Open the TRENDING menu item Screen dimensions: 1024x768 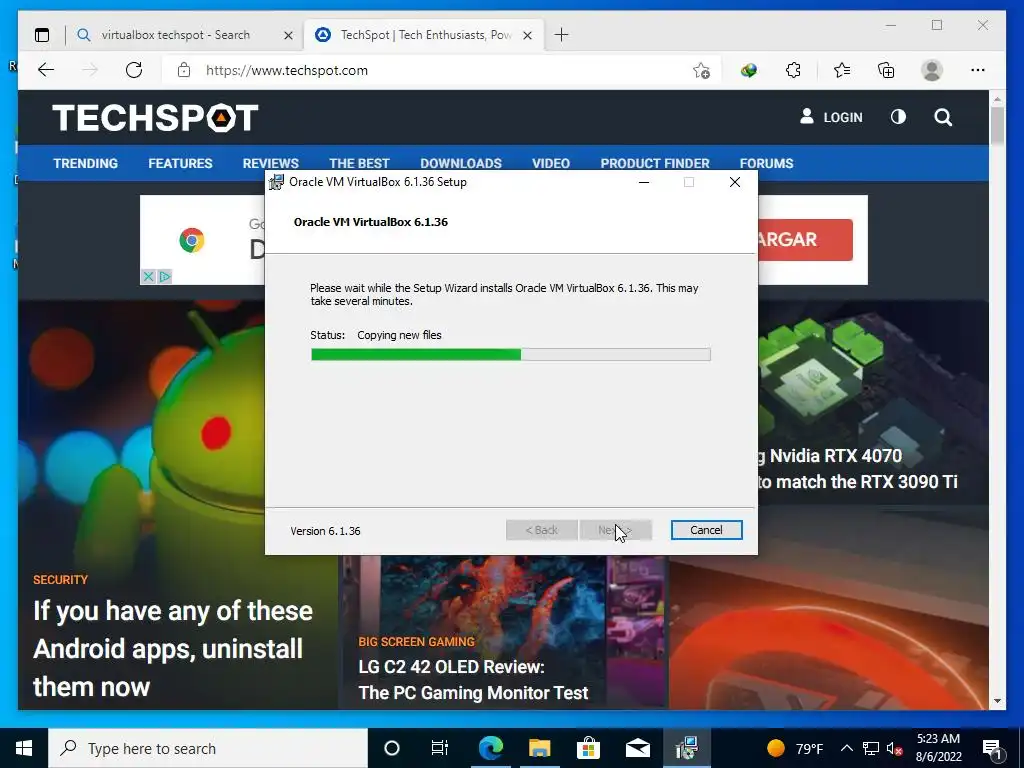(86, 163)
